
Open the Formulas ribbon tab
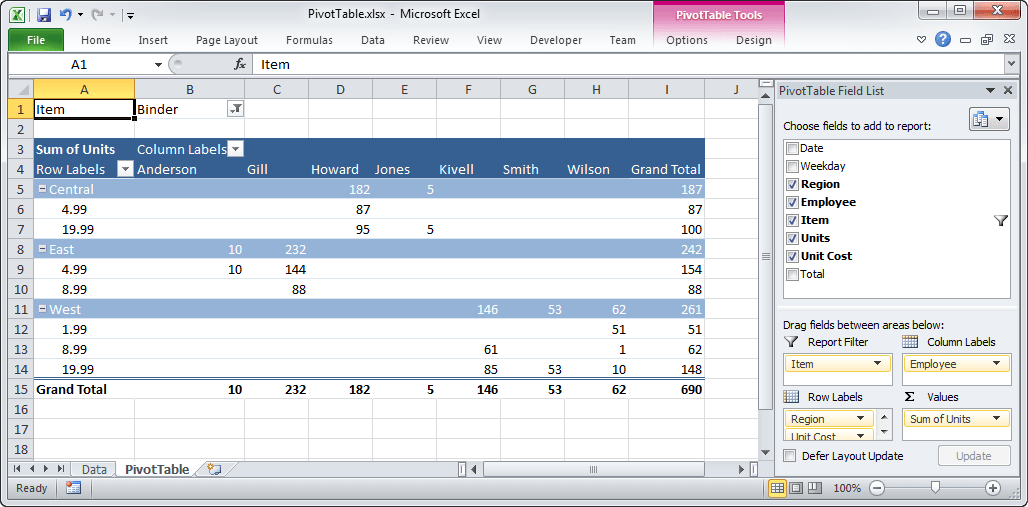[309, 40]
